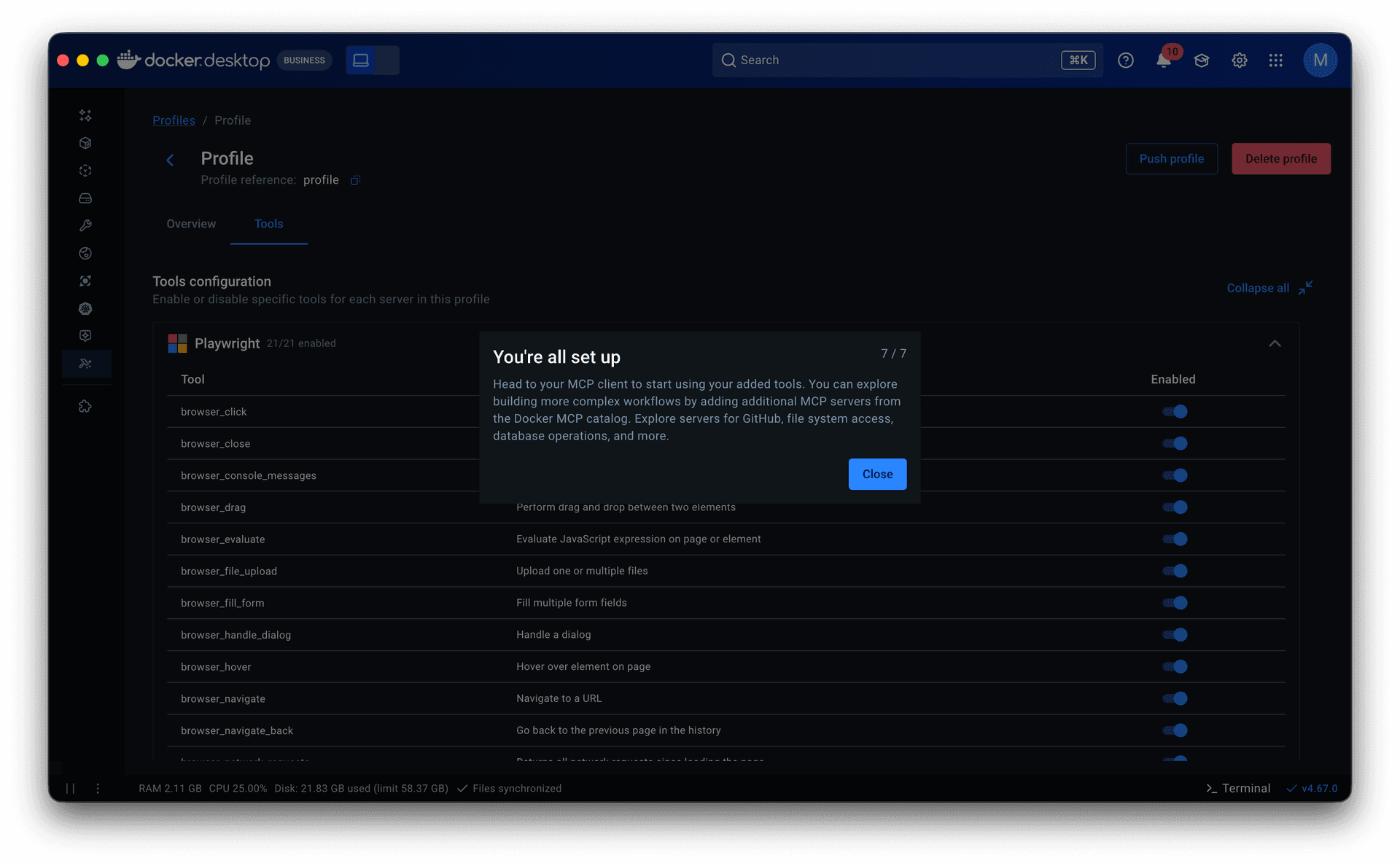Image resolution: width=1400 pixels, height=866 pixels.
Task: Toggle browser_file_upload off
Action: [x=1175, y=571]
